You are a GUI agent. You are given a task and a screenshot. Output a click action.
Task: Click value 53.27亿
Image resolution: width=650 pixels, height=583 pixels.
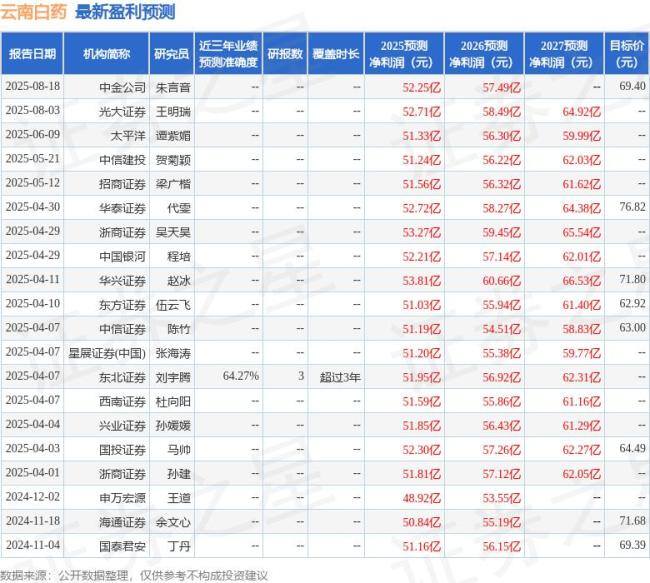point(422,232)
